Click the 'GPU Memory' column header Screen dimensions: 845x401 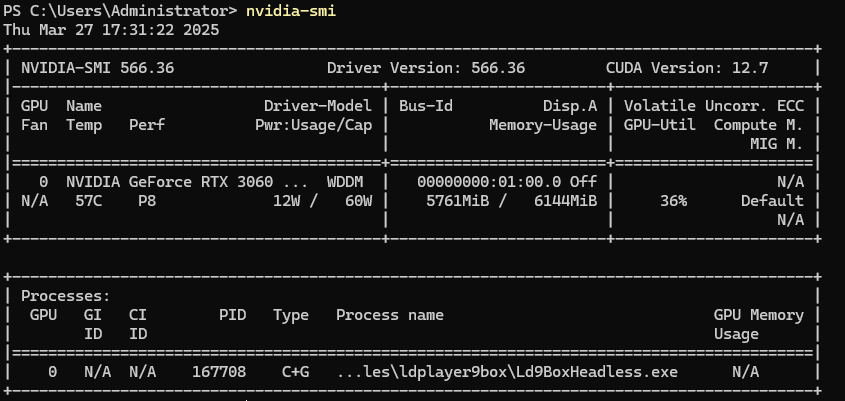pos(759,315)
